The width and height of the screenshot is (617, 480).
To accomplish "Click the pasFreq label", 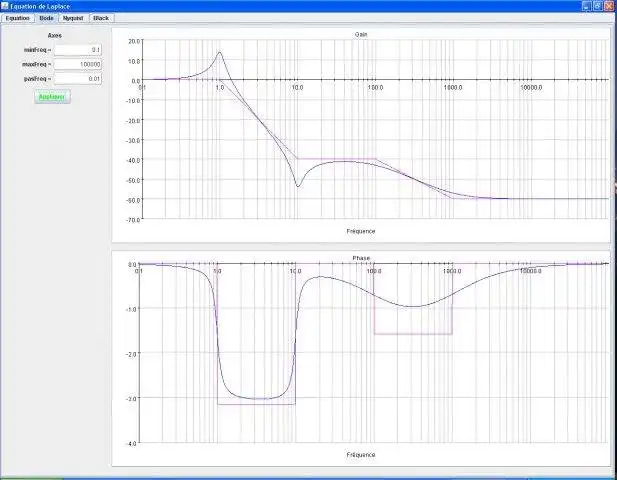I will pos(37,79).
